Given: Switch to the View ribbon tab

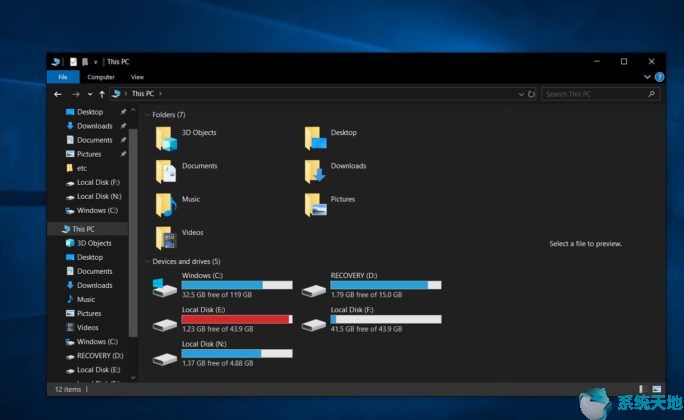Looking at the screenshot, I should pos(137,77).
